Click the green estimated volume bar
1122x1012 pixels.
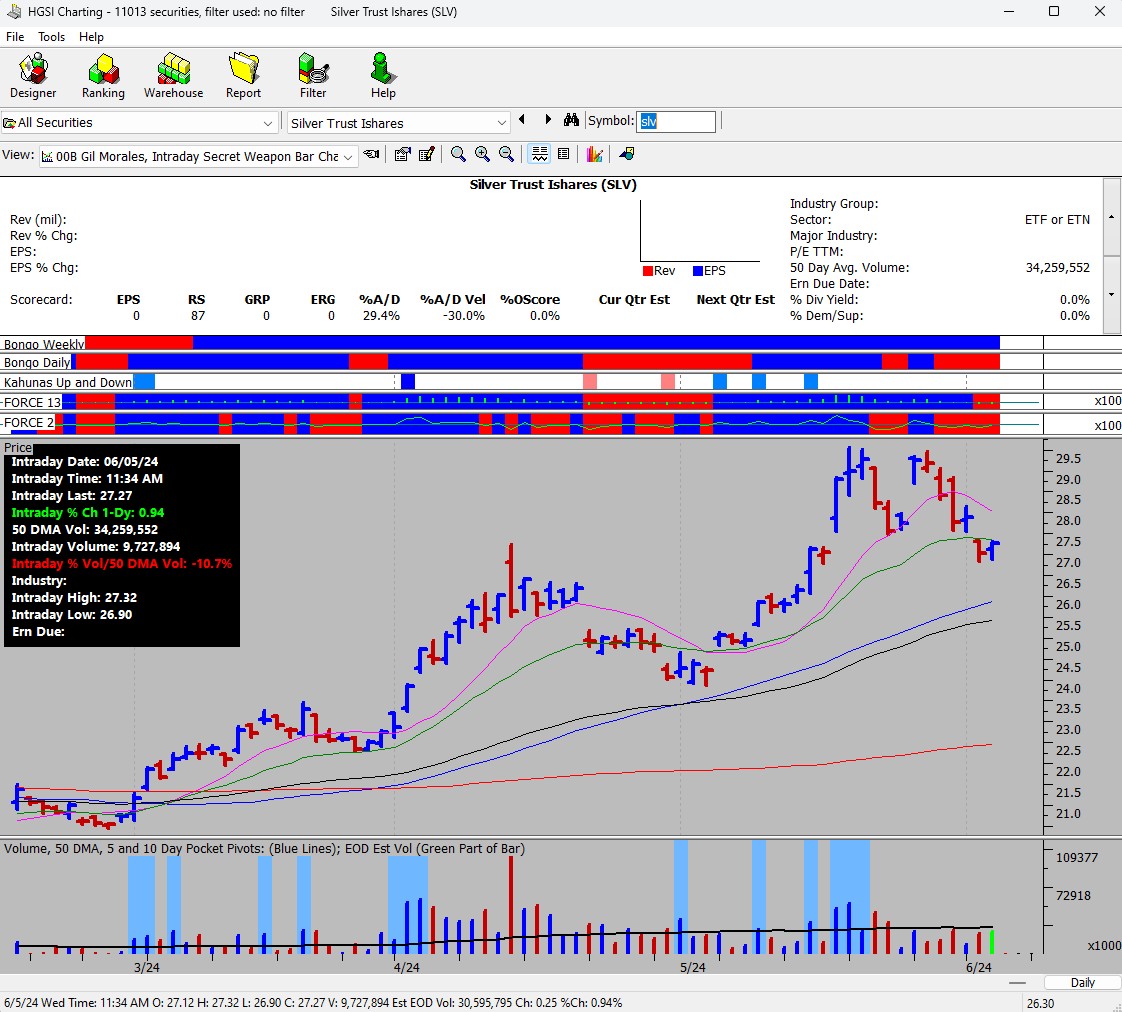[992, 941]
